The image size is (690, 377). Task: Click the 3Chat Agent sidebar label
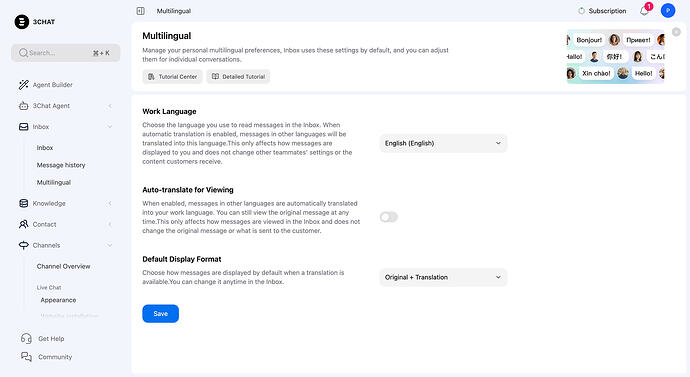tap(51, 106)
